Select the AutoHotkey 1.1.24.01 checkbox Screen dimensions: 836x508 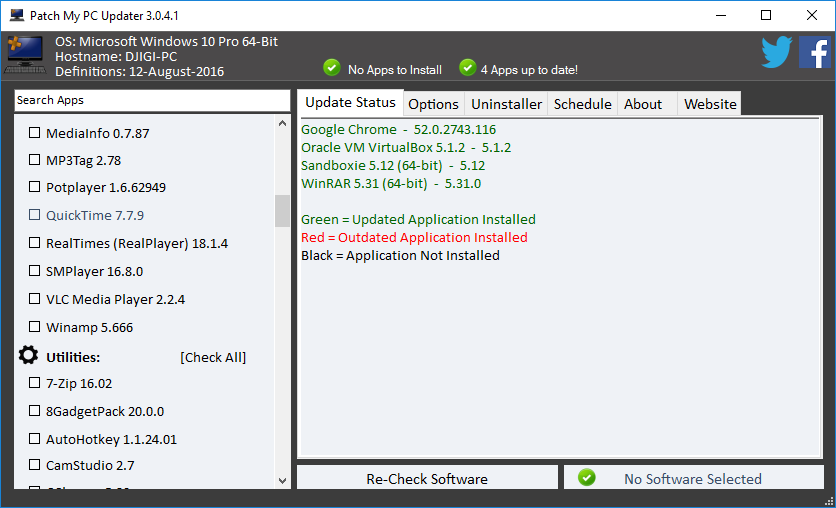[34, 439]
